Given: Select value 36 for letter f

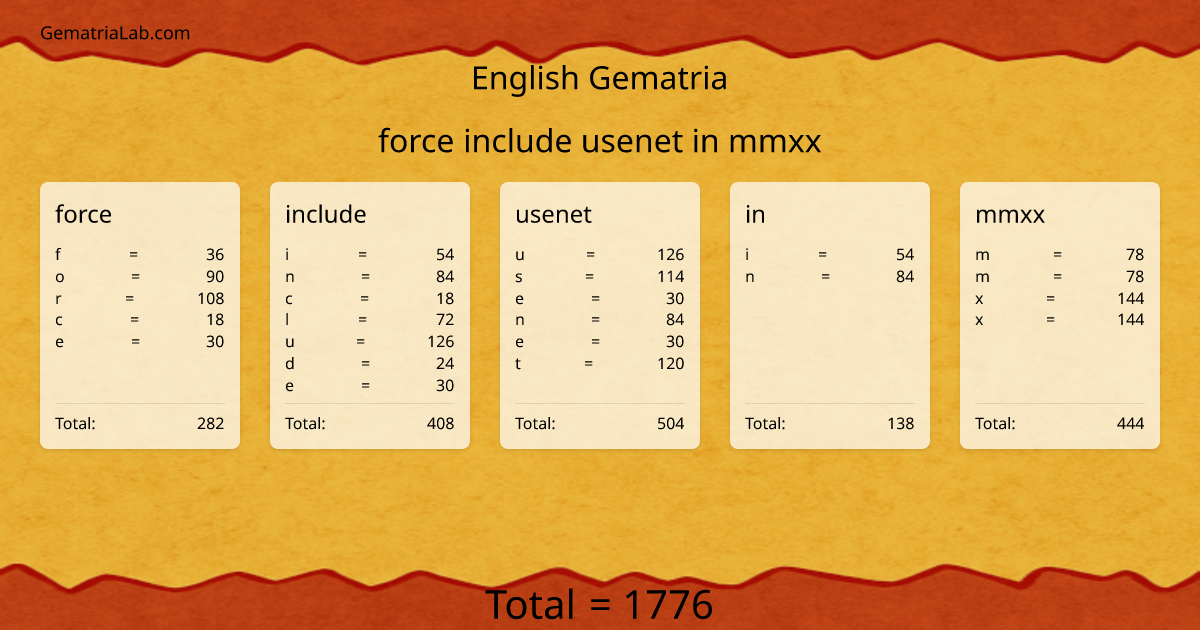Looking at the screenshot, I should (215, 254).
